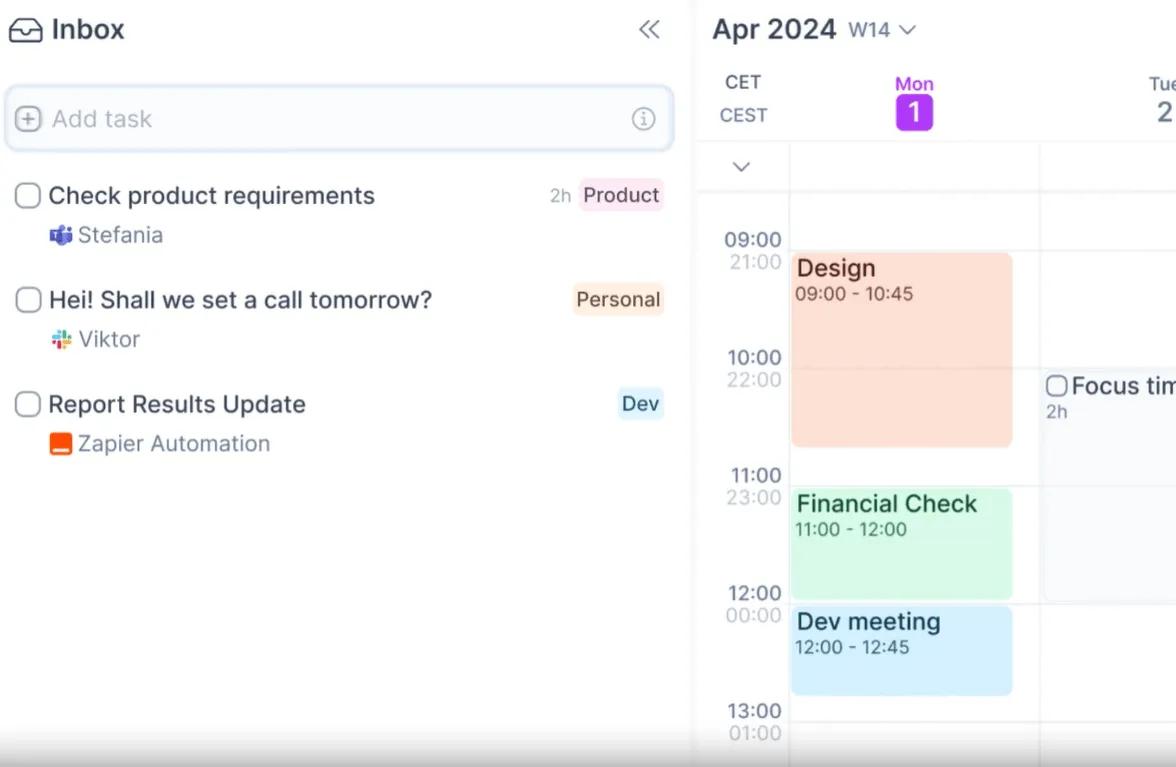Viewport: 1176px width, 767px height.
Task: Select Monday date badge 1
Action: point(914,112)
